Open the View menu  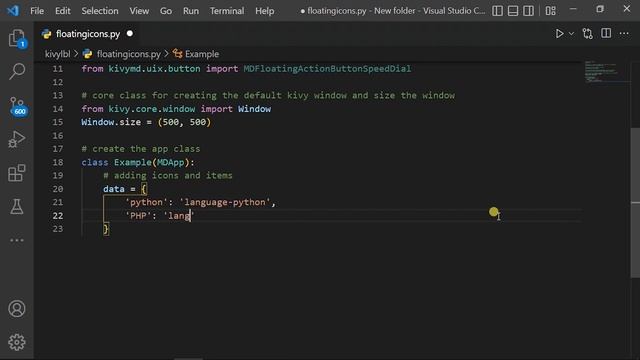pos(139,11)
